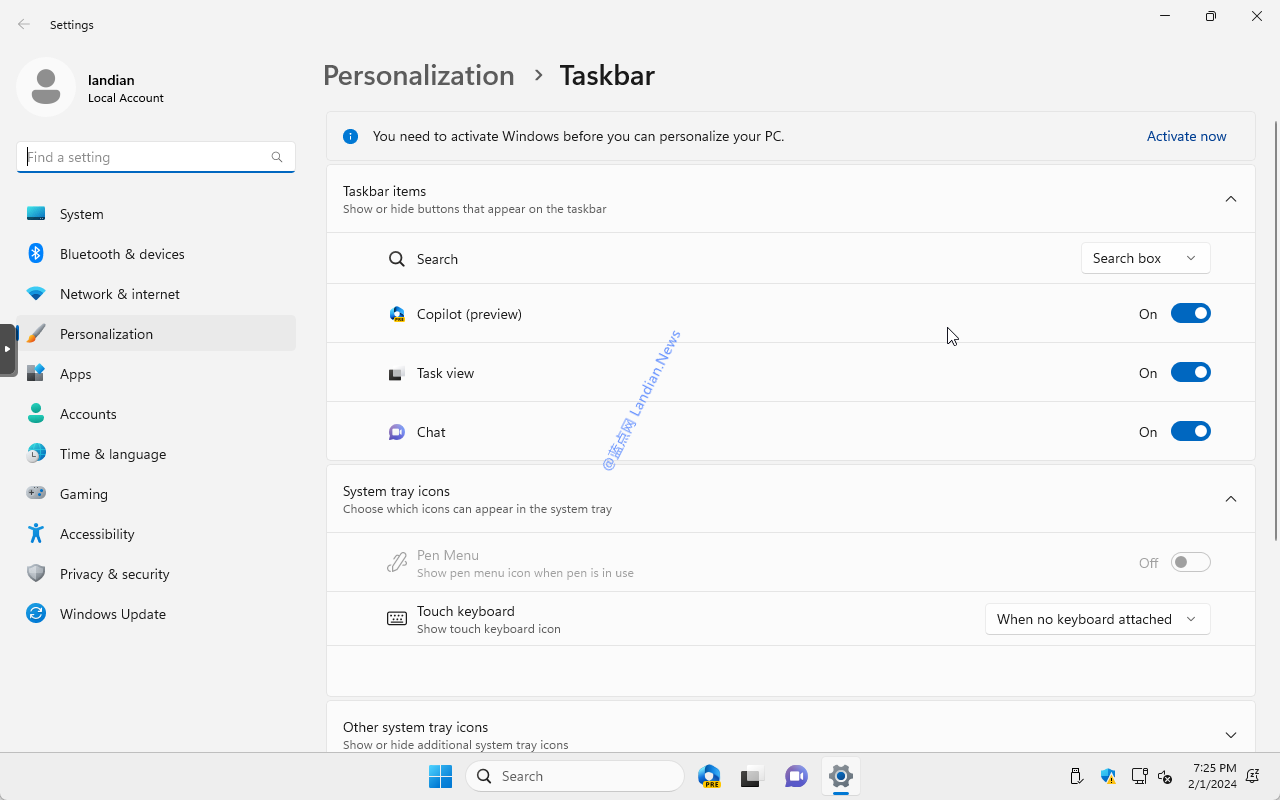The image size is (1280, 800).
Task: Toggle the Pen Menu switch
Action: [x=1191, y=562]
